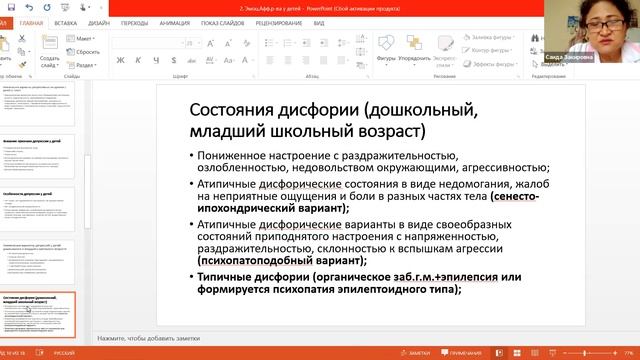Toggle strikethrough (abc) formatting
This screenshot has height=360, width=640.
coord(191,60)
